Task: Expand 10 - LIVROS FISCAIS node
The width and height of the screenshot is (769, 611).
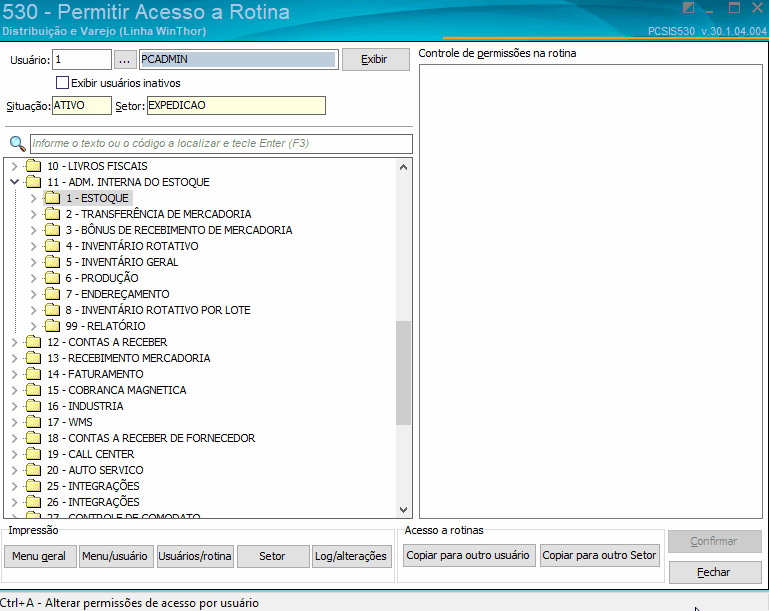Action: click(x=15, y=166)
